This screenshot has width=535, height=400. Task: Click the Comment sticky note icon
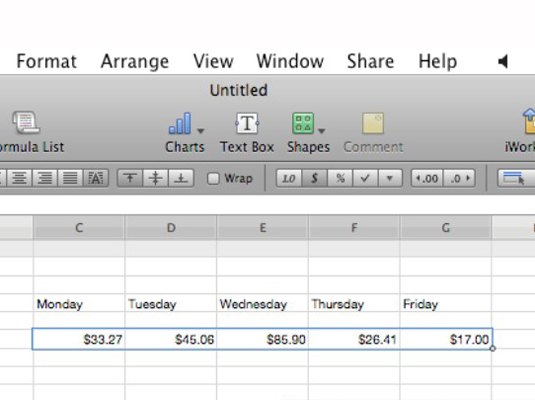[x=373, y=124]
